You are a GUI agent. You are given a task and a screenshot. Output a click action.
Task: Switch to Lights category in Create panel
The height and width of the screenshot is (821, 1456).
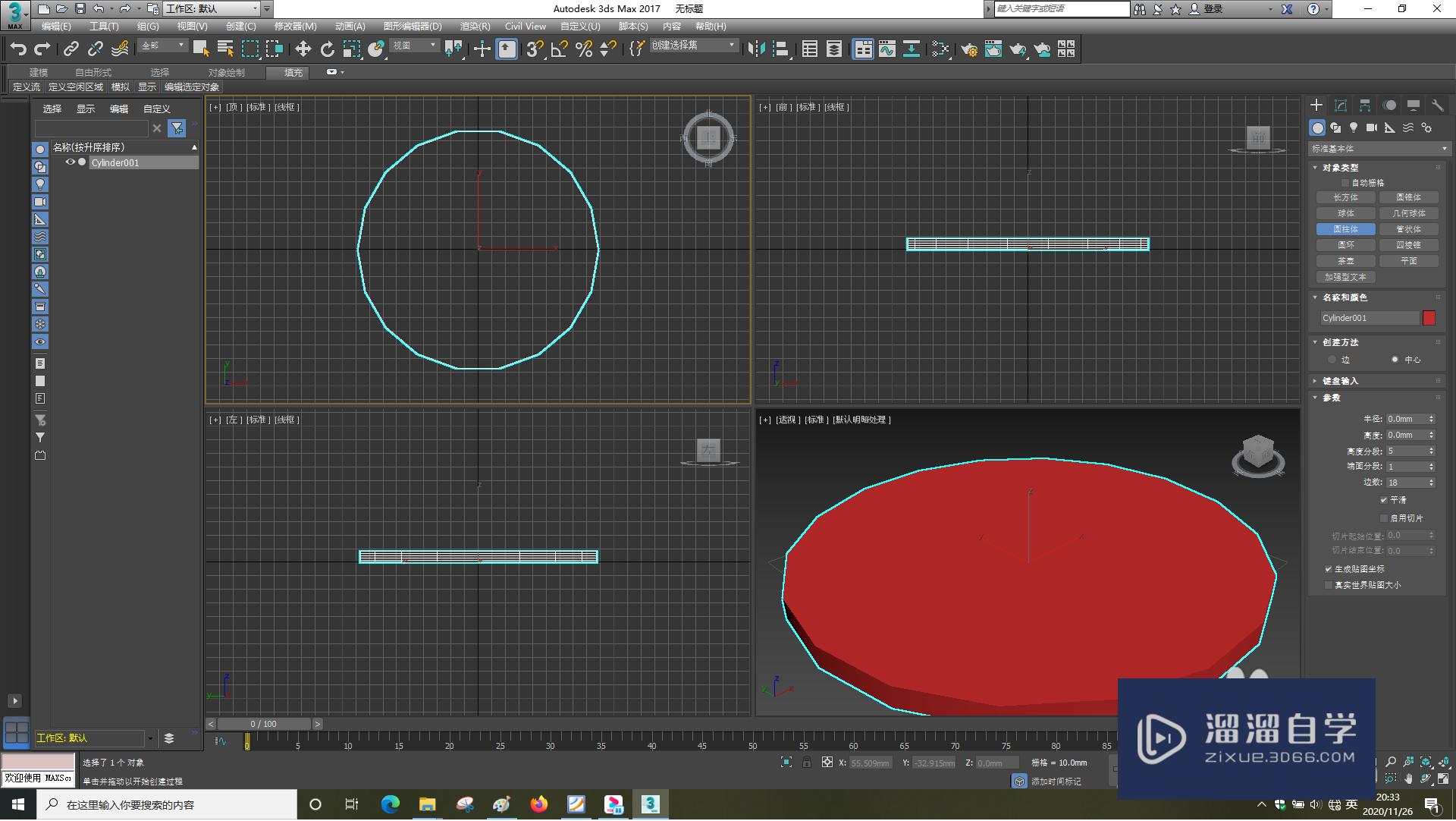point(1354,127)
